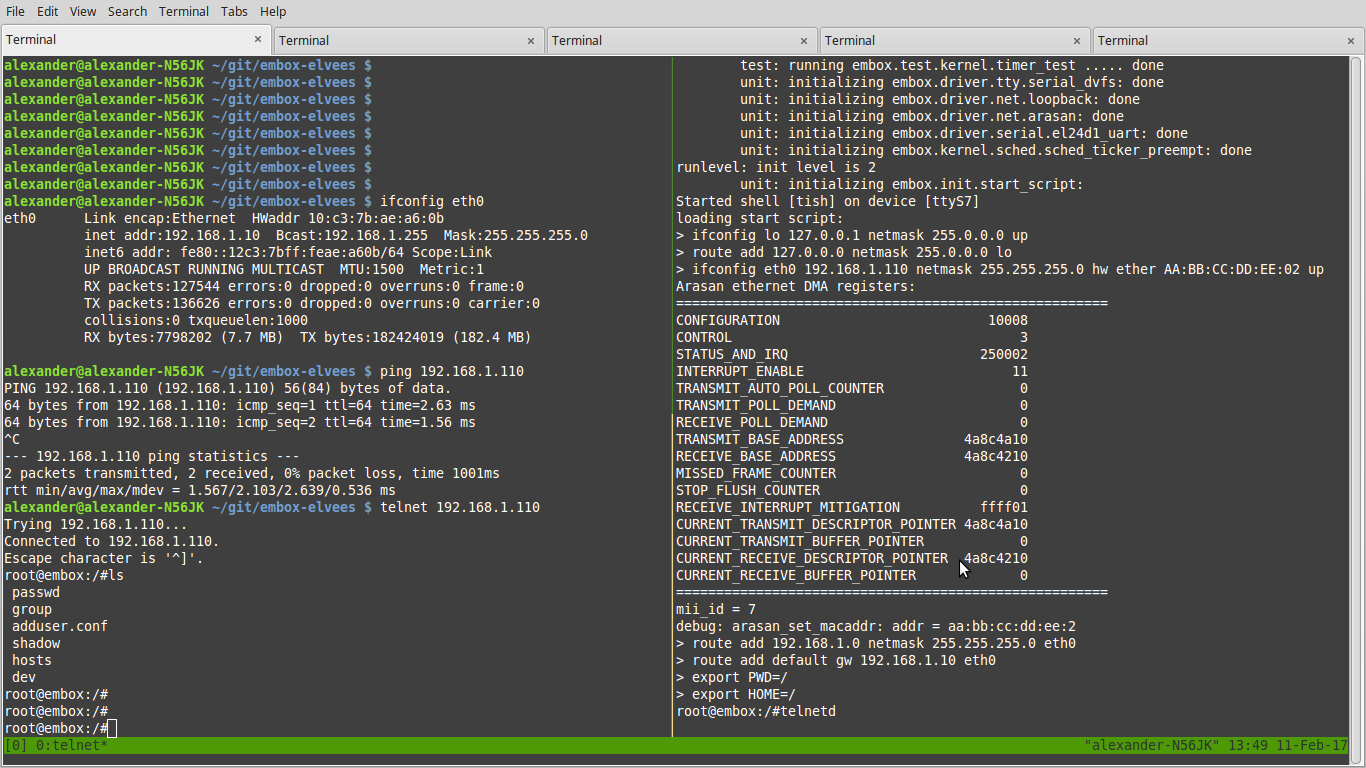Click the 'root@embox:/#telnetd' prompt
This screenshot has height=768, width=1366.
(756, 711)
